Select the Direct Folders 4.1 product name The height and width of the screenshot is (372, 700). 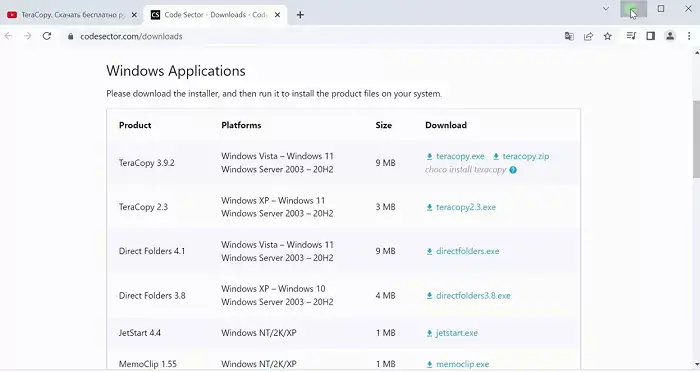coord(152,251)
